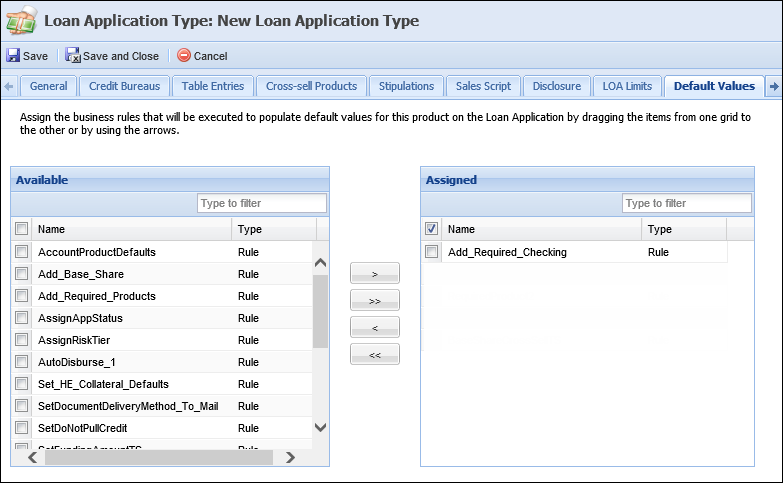Open the LOA Limits tab
This screenshot has width=783, height=483.
tap(627, 86)
